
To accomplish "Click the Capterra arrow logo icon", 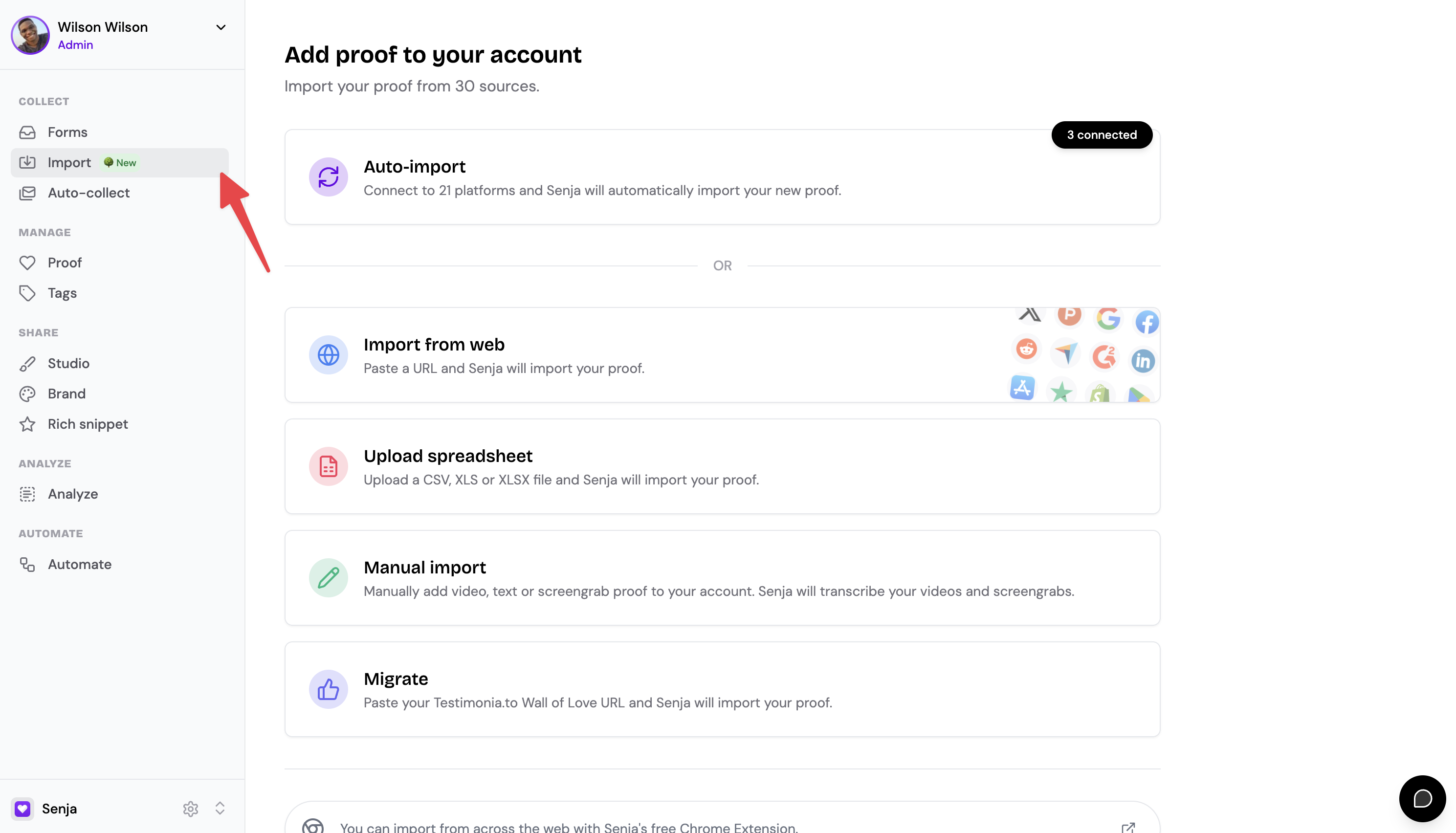I will click(1065, 353).
